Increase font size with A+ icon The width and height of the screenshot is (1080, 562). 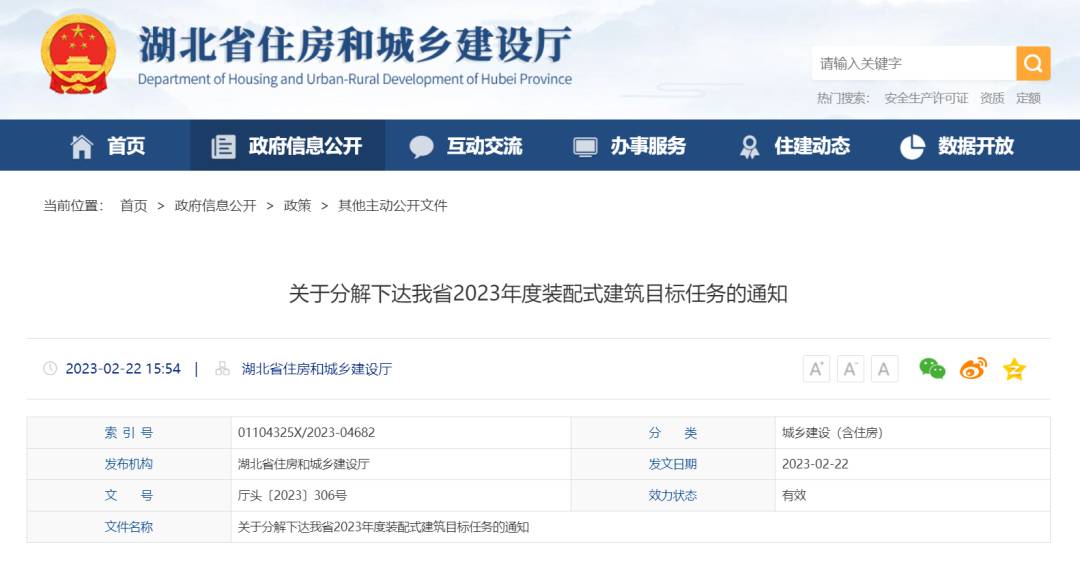[x=816, y=369]
